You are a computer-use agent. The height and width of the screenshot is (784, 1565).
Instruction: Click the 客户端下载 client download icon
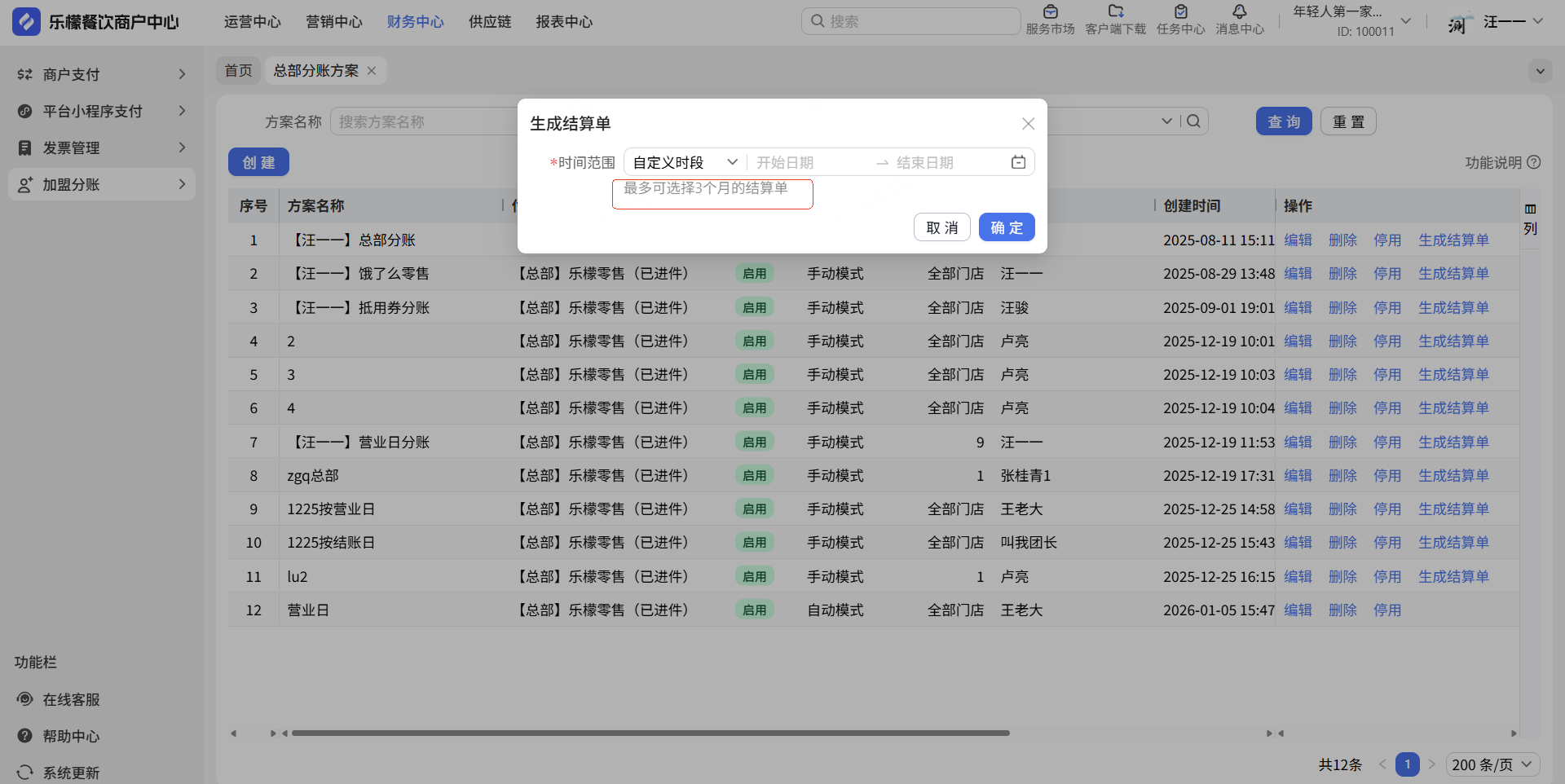tap(1115, 12)
